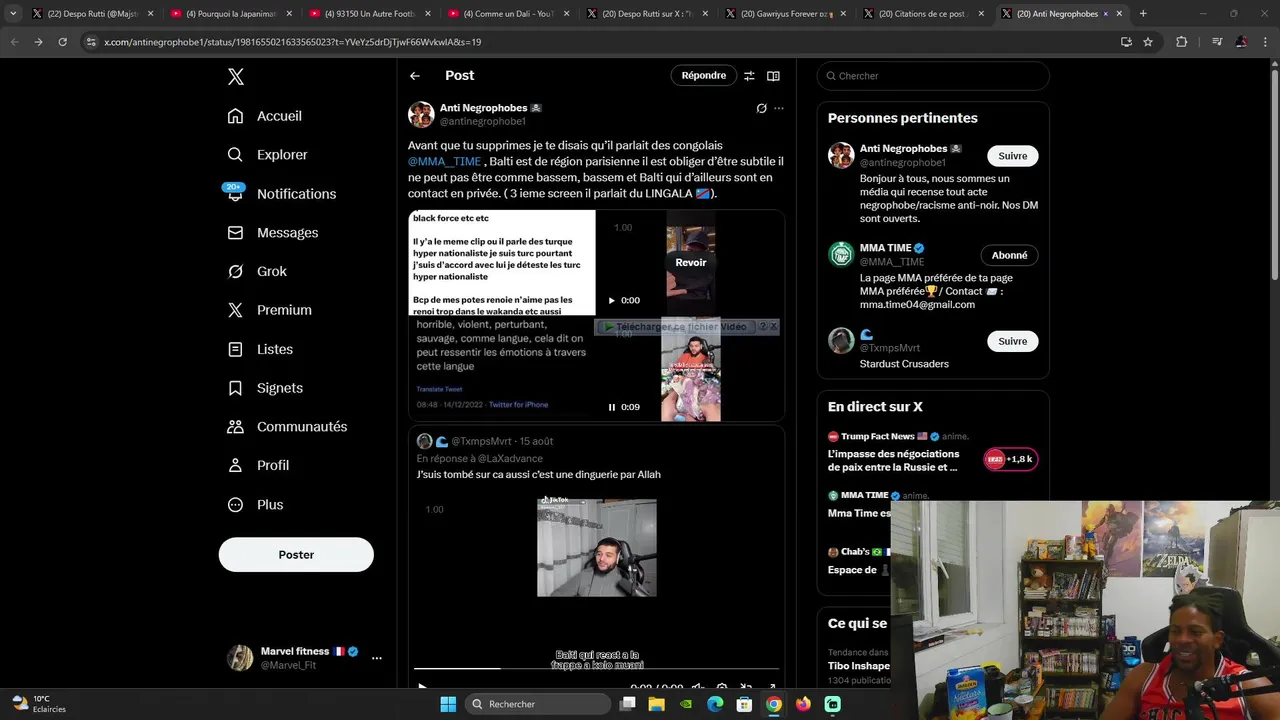This screenshot has width=1280, height=720.
Task: Open Tibo Inshape trend
Action: click(858, 666)
